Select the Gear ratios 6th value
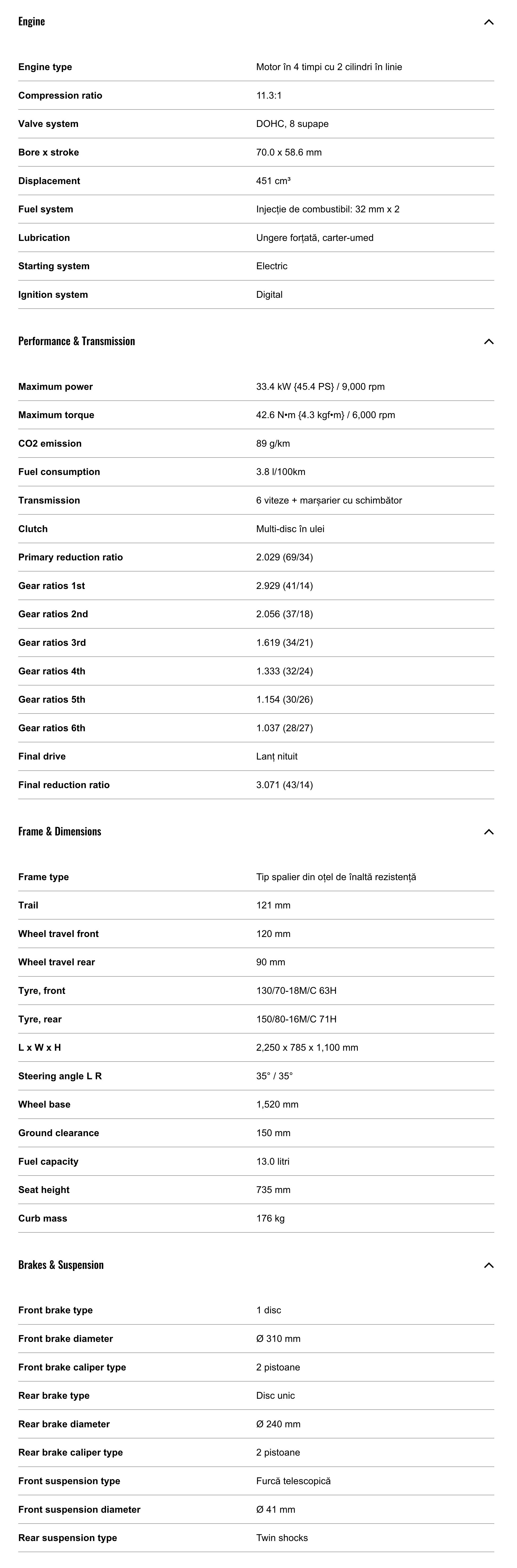517x1568 pixels. [x=284, y=728]
